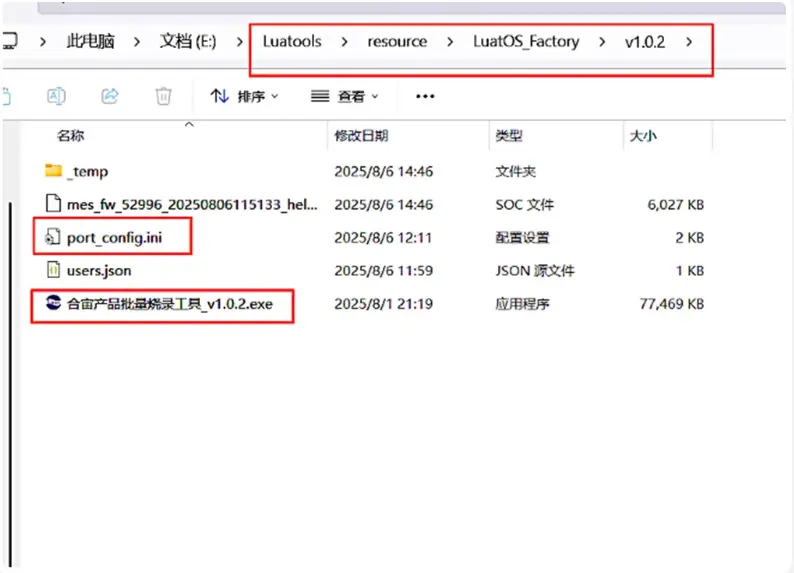Expand chevron between 文档 (E:) and Luatools
The image size is (794, 573).
pyautogui.click(x=240, y=42)
